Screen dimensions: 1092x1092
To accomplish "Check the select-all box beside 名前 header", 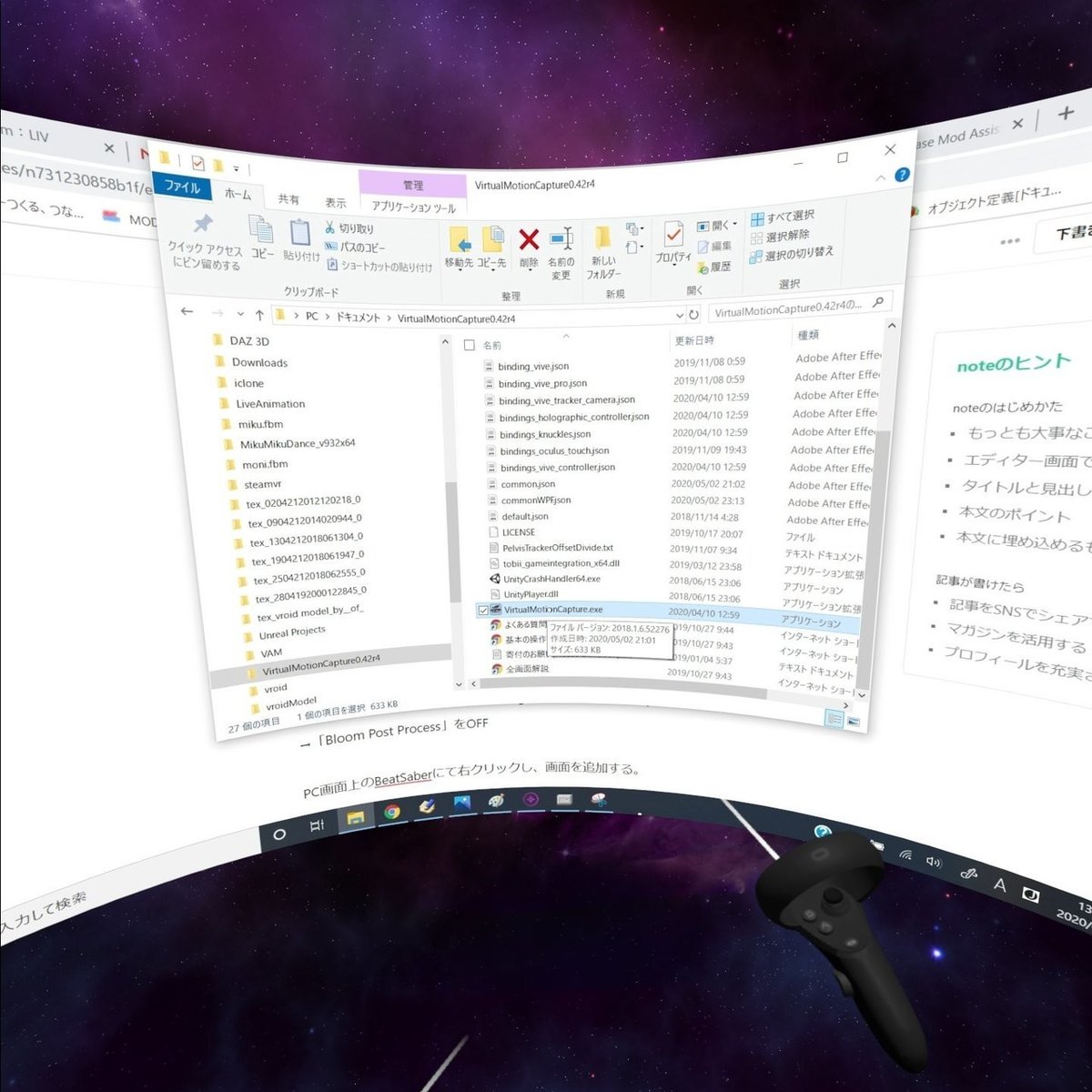I will 470,345.
